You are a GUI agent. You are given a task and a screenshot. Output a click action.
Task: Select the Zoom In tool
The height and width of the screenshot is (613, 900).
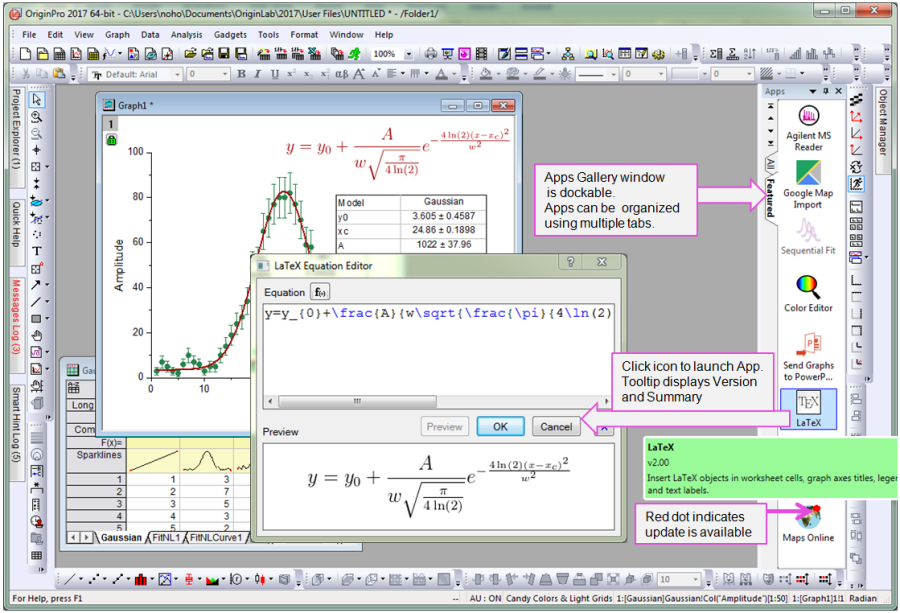click(x=37, y=117)
